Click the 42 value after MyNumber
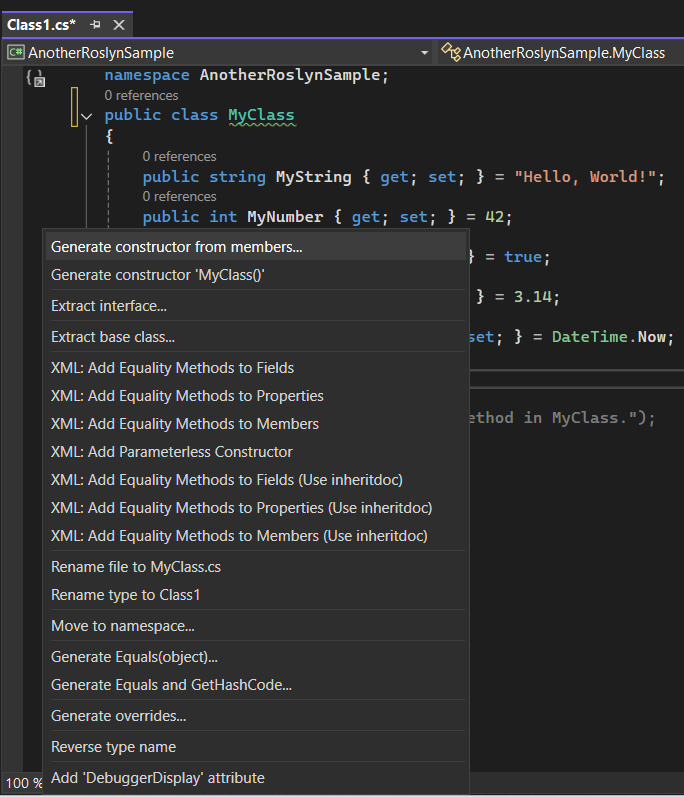Screen dimensions: 684x797 [x=494, y=217]
